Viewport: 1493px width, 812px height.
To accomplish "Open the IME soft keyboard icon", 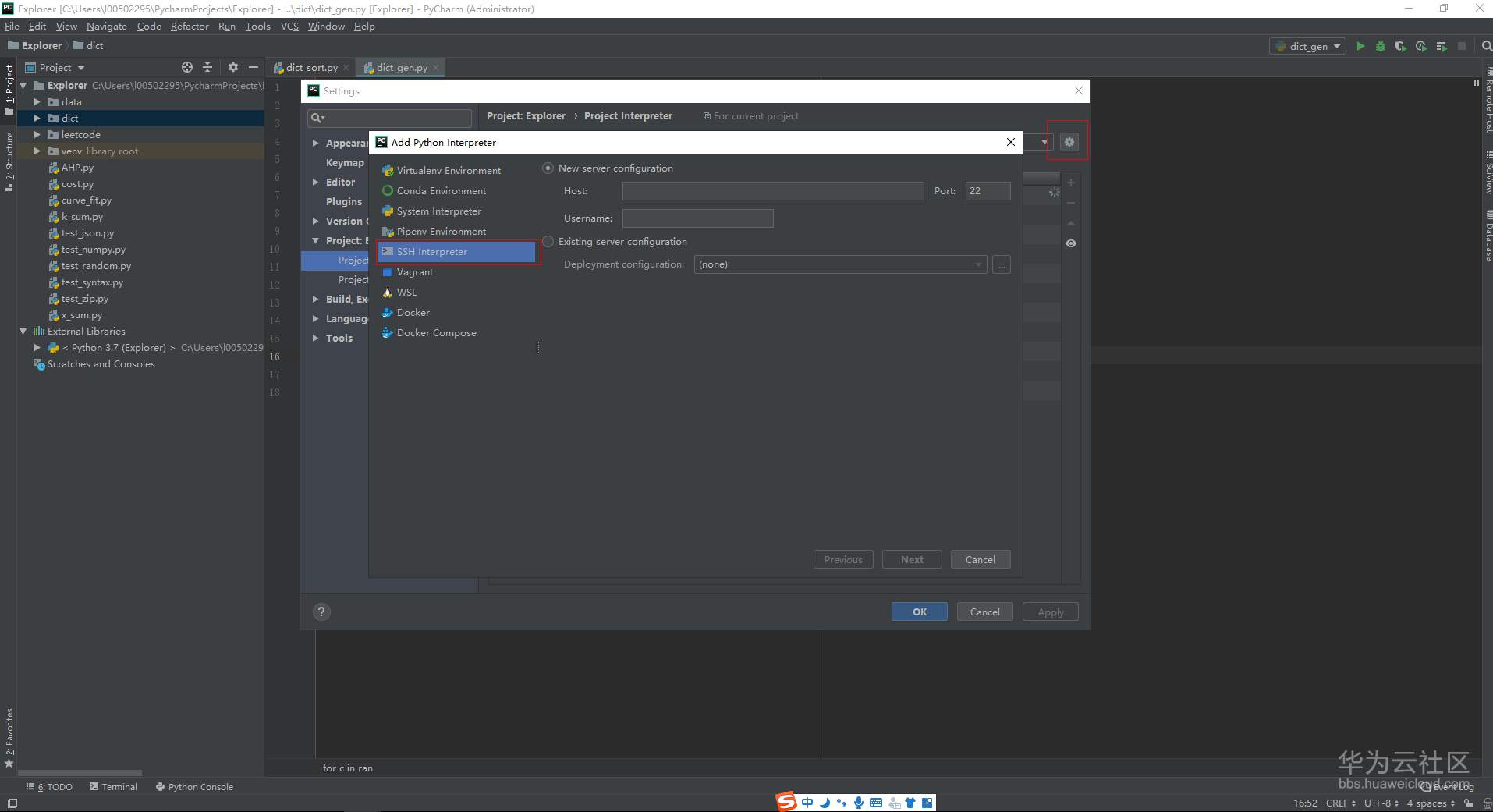I will tap(875, 803).
